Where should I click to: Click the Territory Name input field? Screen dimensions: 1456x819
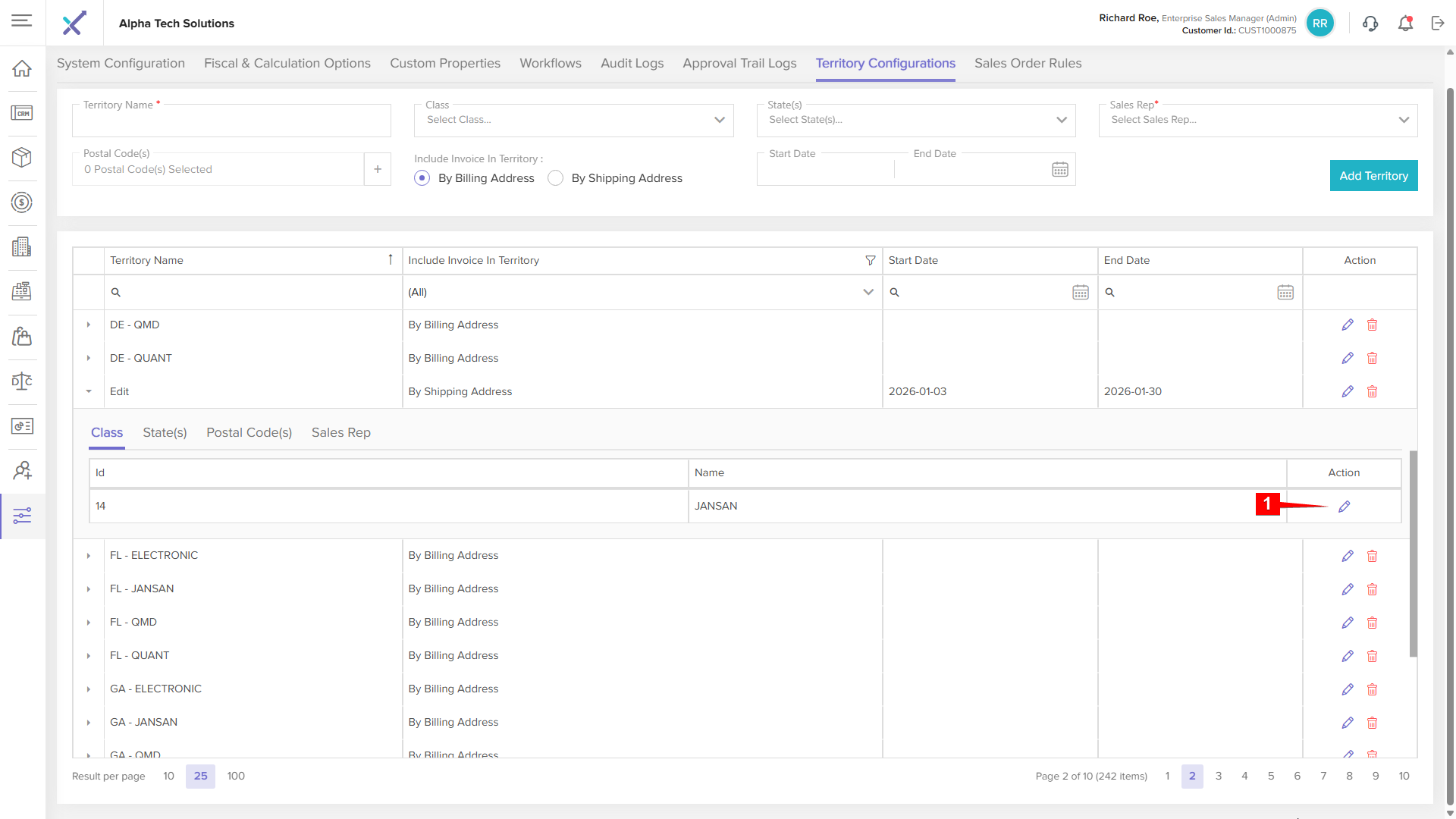point(231,121)
